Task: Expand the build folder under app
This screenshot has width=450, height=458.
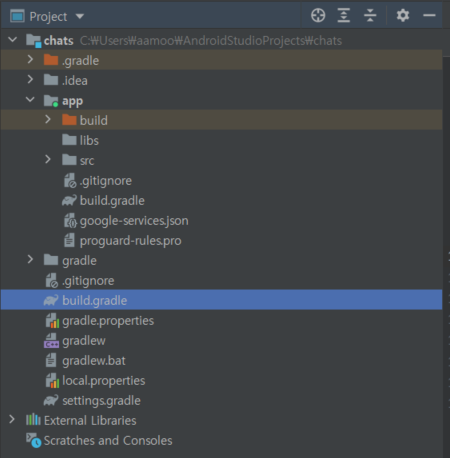Action: click(48, 119)
